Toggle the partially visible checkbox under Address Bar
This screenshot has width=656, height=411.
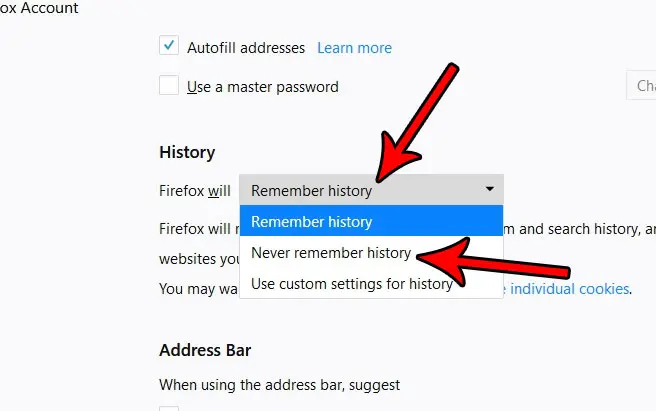tap(169, 408)
